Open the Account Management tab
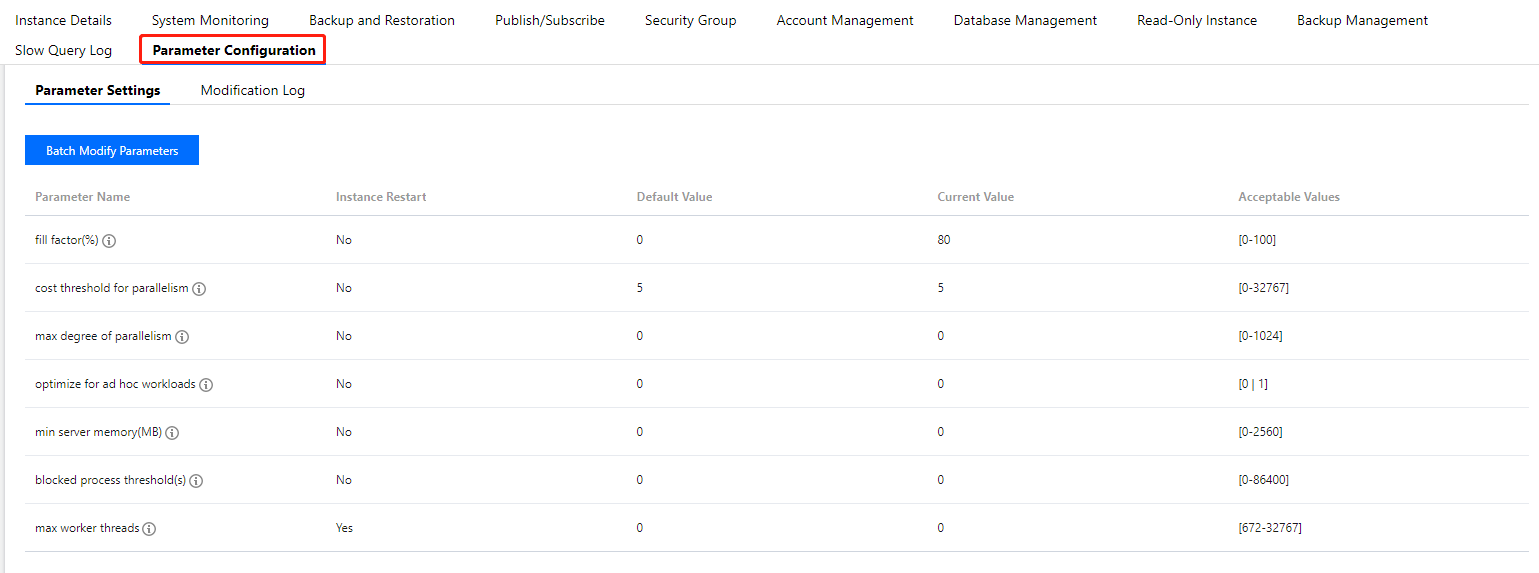The image size is (1539, 573). point(845,20)
